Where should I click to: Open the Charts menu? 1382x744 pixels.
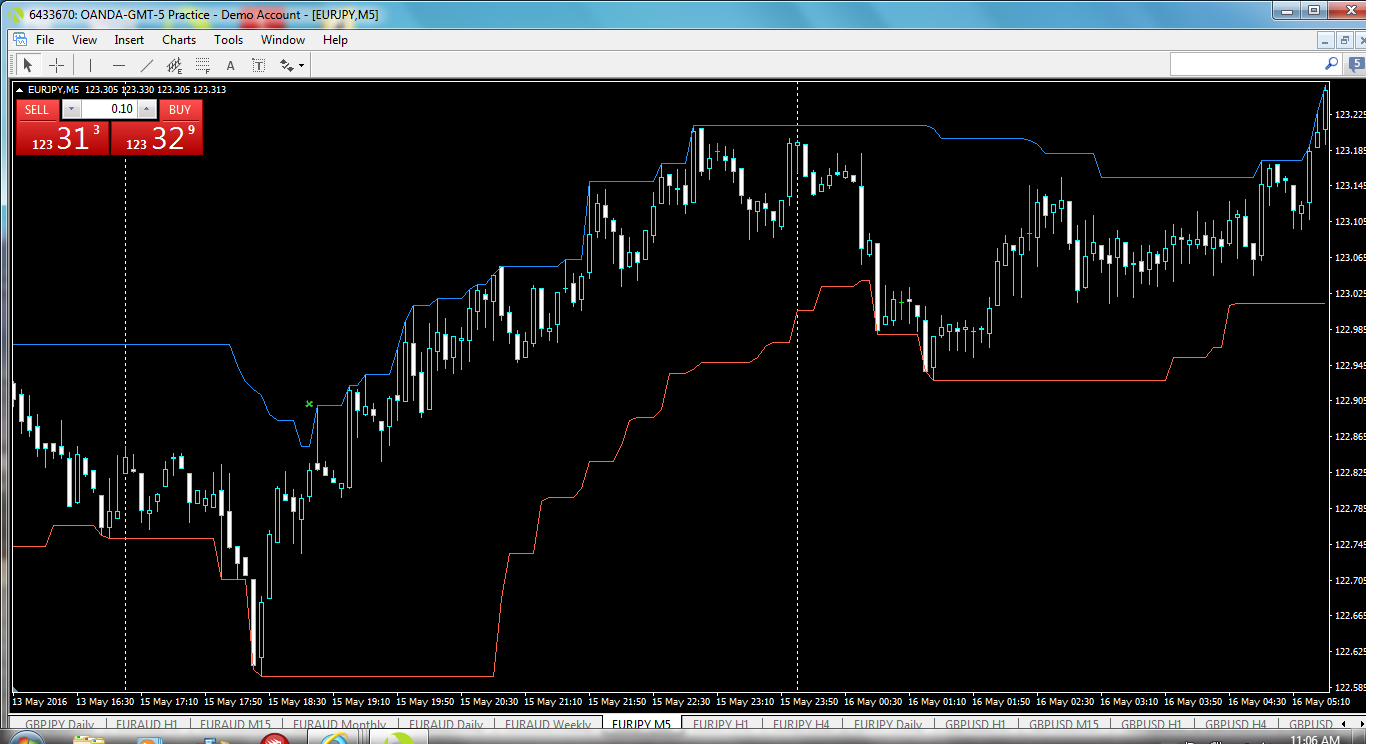coord(179,40)
